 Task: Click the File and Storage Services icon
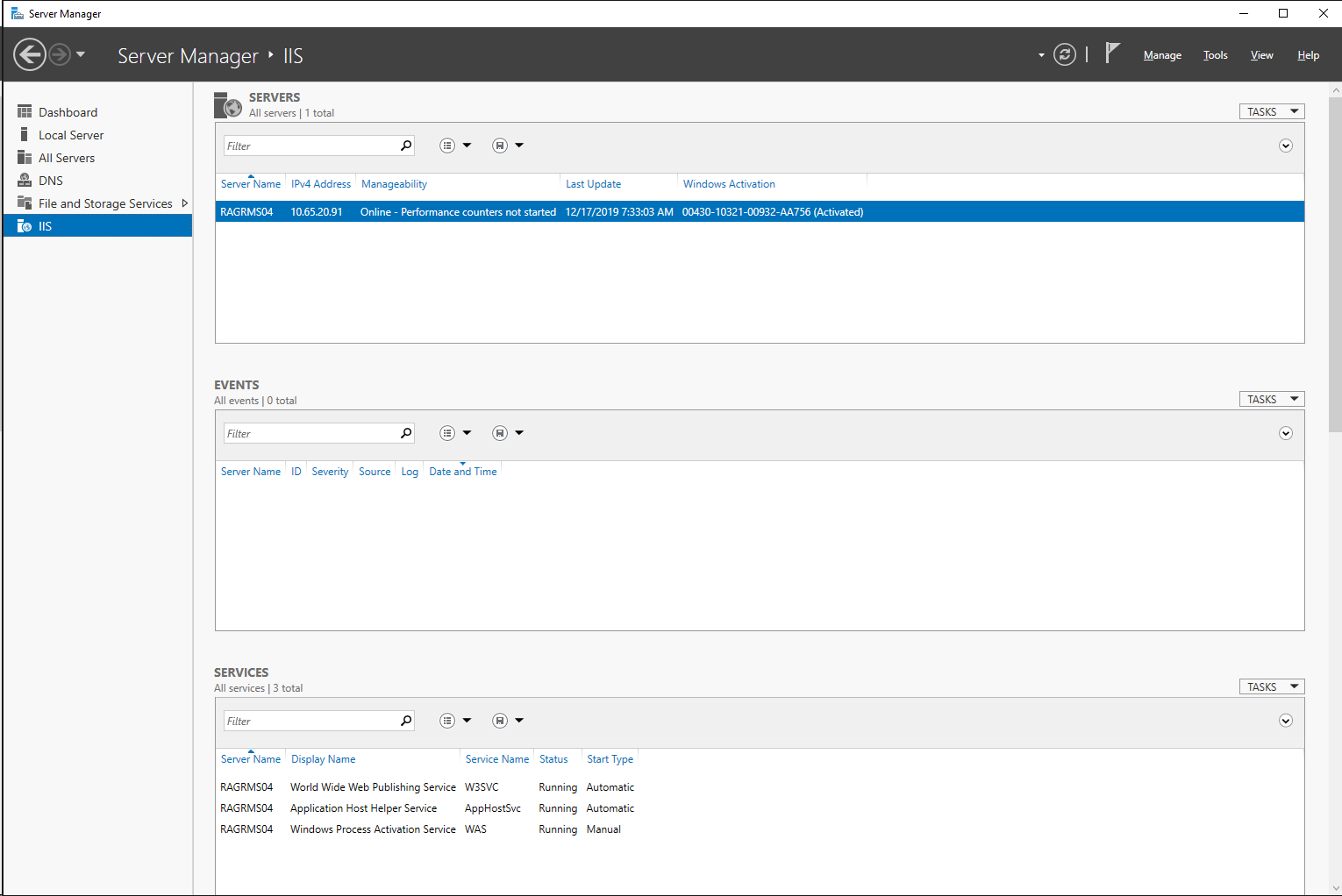pos(25,203)
